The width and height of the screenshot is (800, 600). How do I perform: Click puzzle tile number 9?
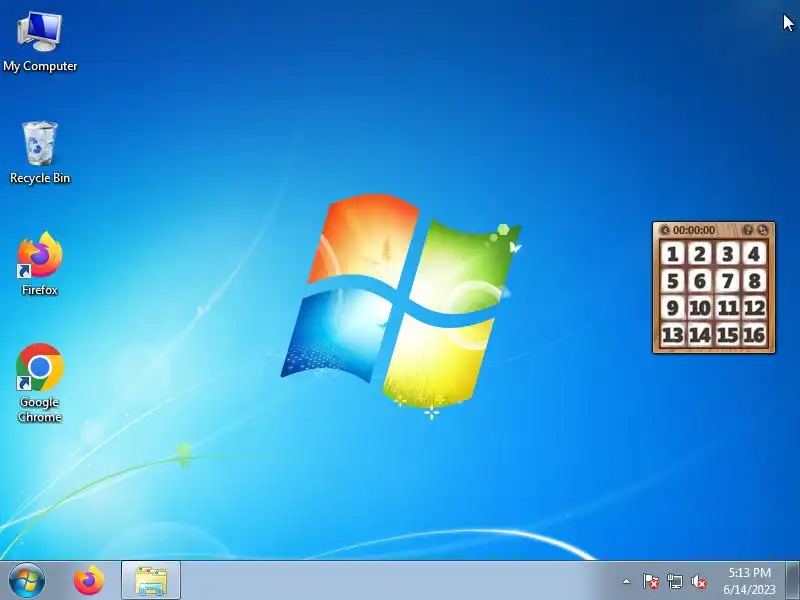coord(672,308)
